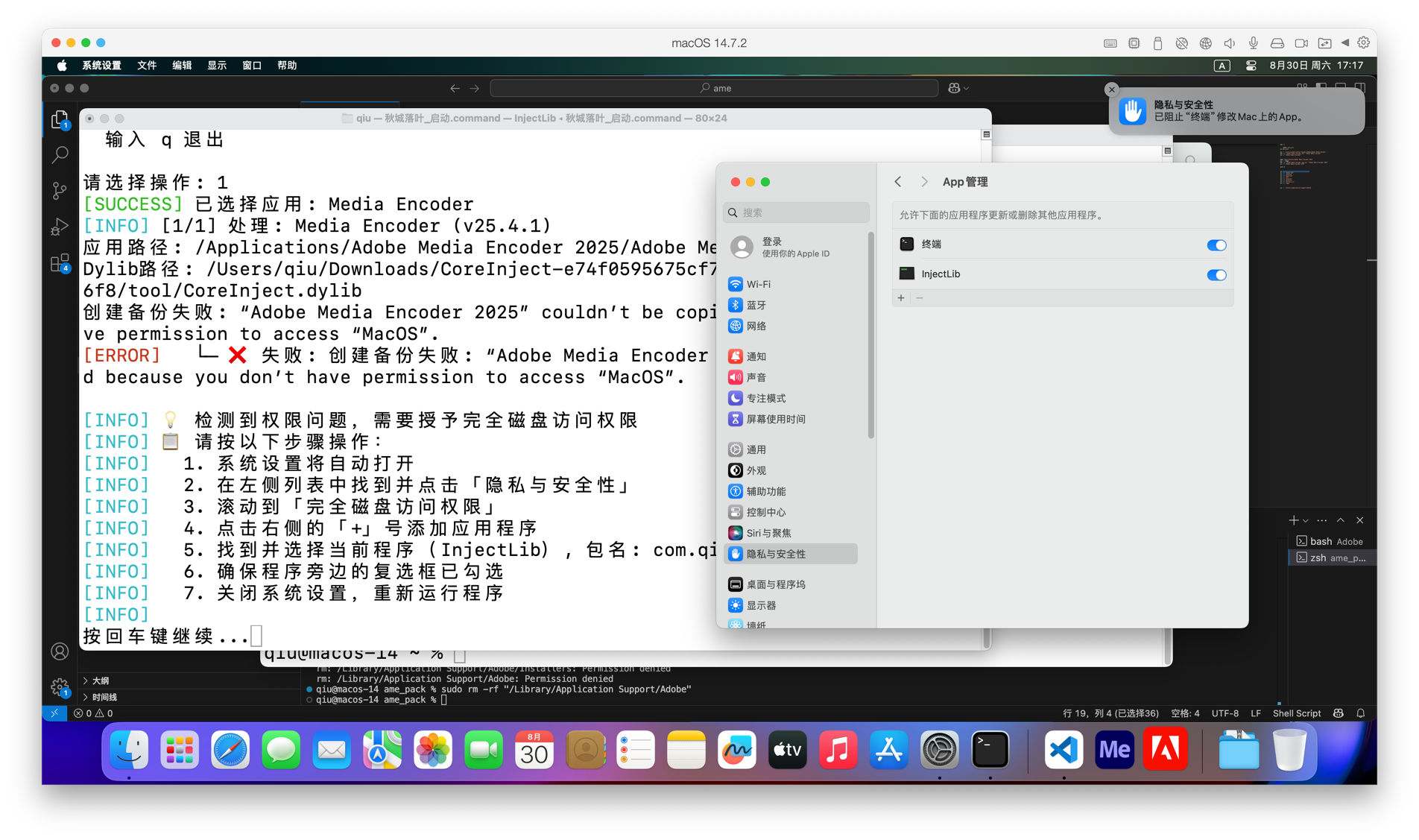Open the new terminal dropdown arrow
Viewport: 1419px width, 840px height.
pyautogui.click(x=1306, y=521)
